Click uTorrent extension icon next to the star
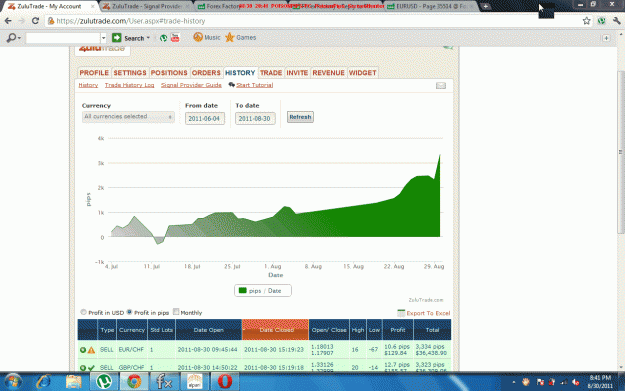Image resolution: width=625 pixels, height=391 pixels. [601, 21]
